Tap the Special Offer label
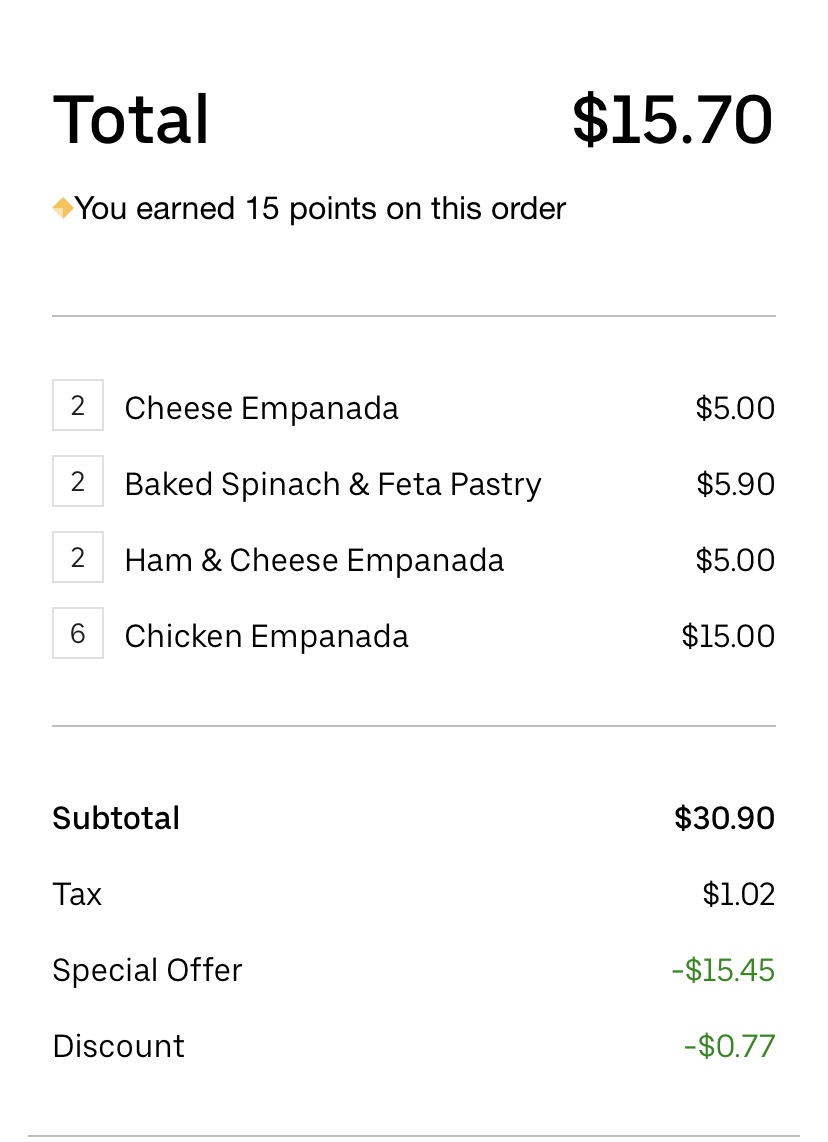This screenshot has width=828, height=1142. coord(147,970)
